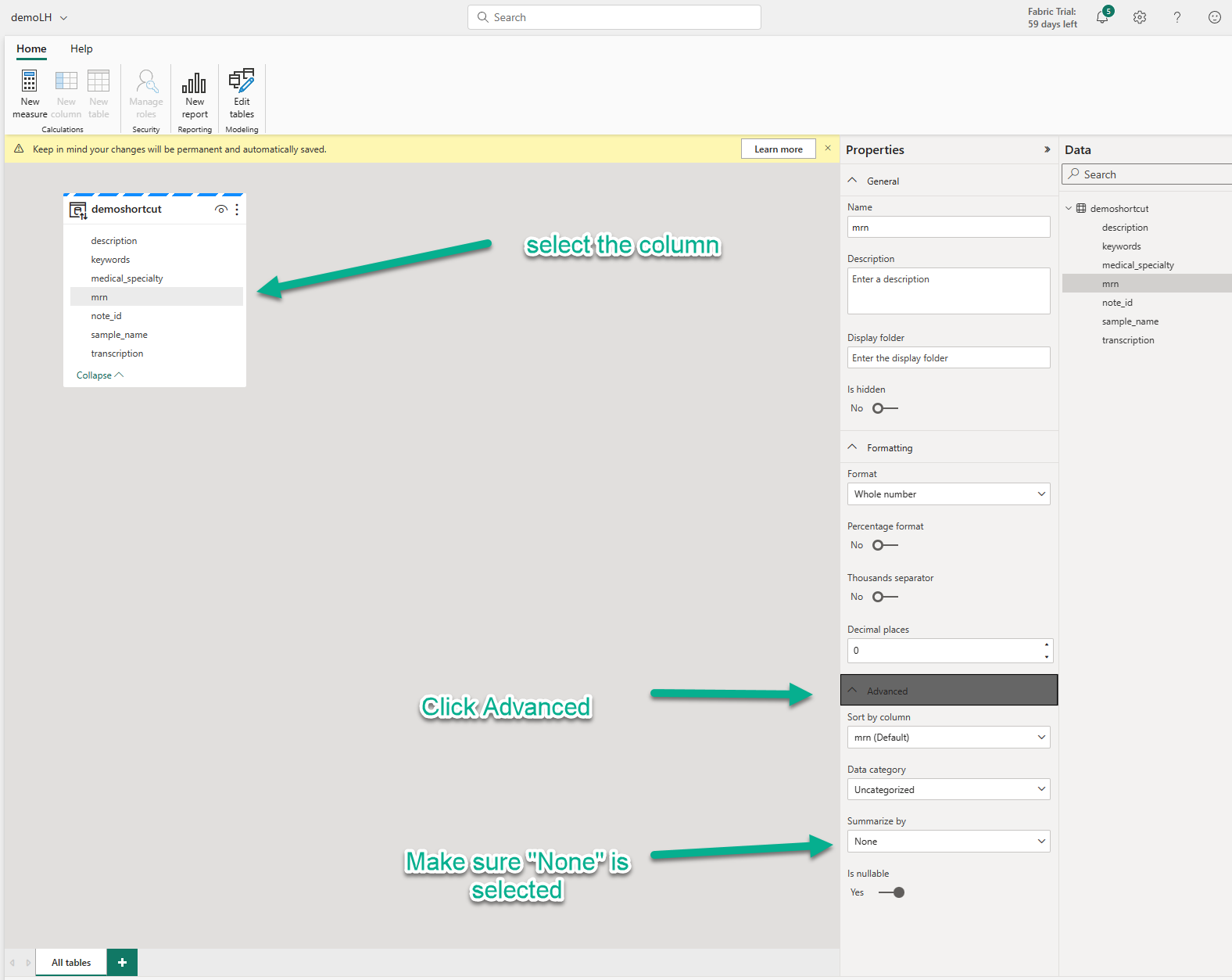Click the New column icon

(x=66, y=81)
